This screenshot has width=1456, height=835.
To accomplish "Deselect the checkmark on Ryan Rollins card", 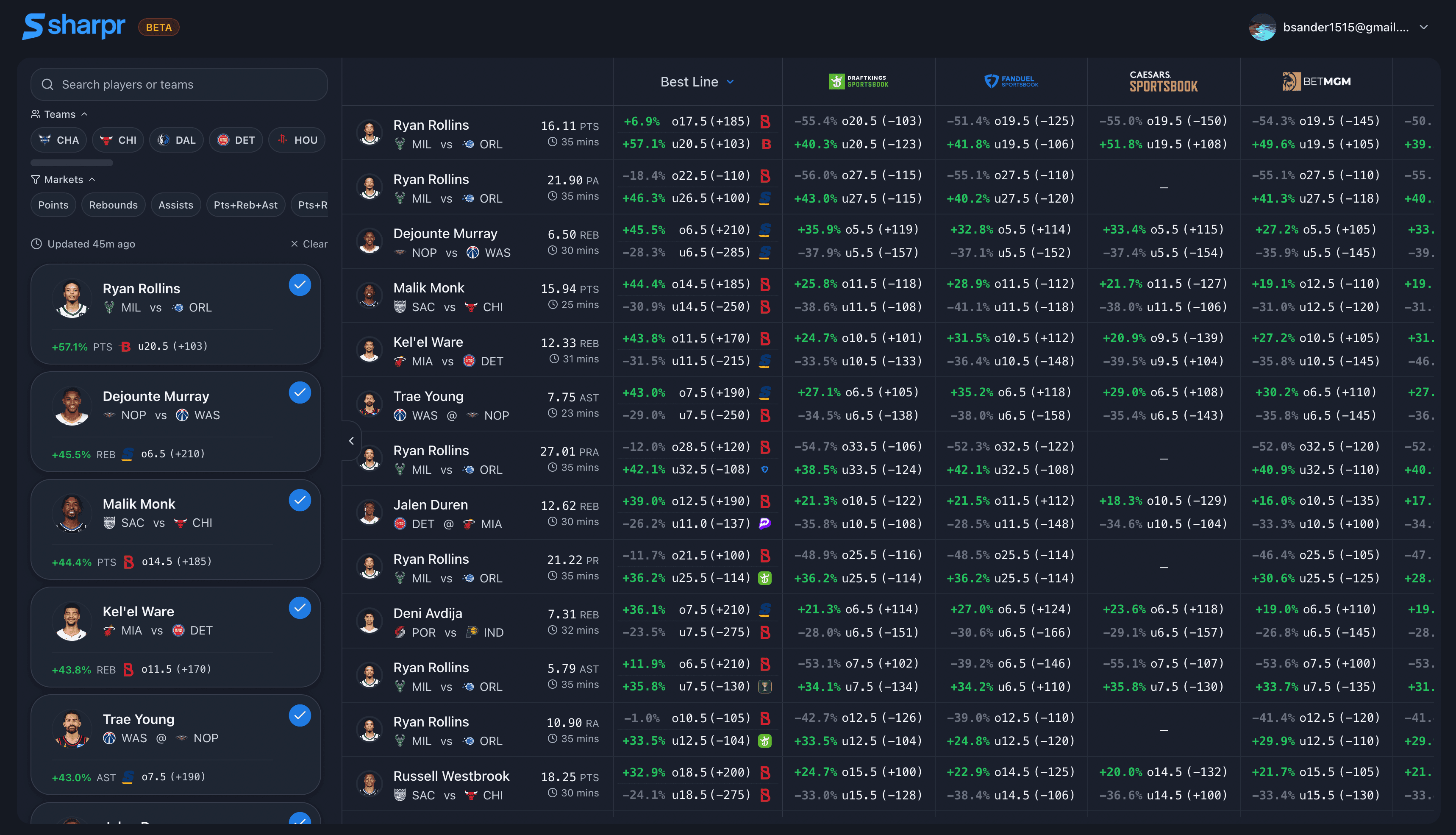I will pyautogui.click(x=299, y=284).
